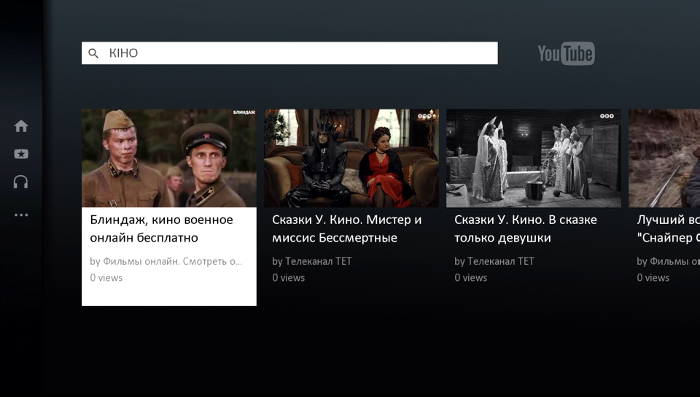The height and width of the screenshot is (397, 700).
Task: Open Телеканал ТЕТ channel under second video
Action: (x=312, y=261)
